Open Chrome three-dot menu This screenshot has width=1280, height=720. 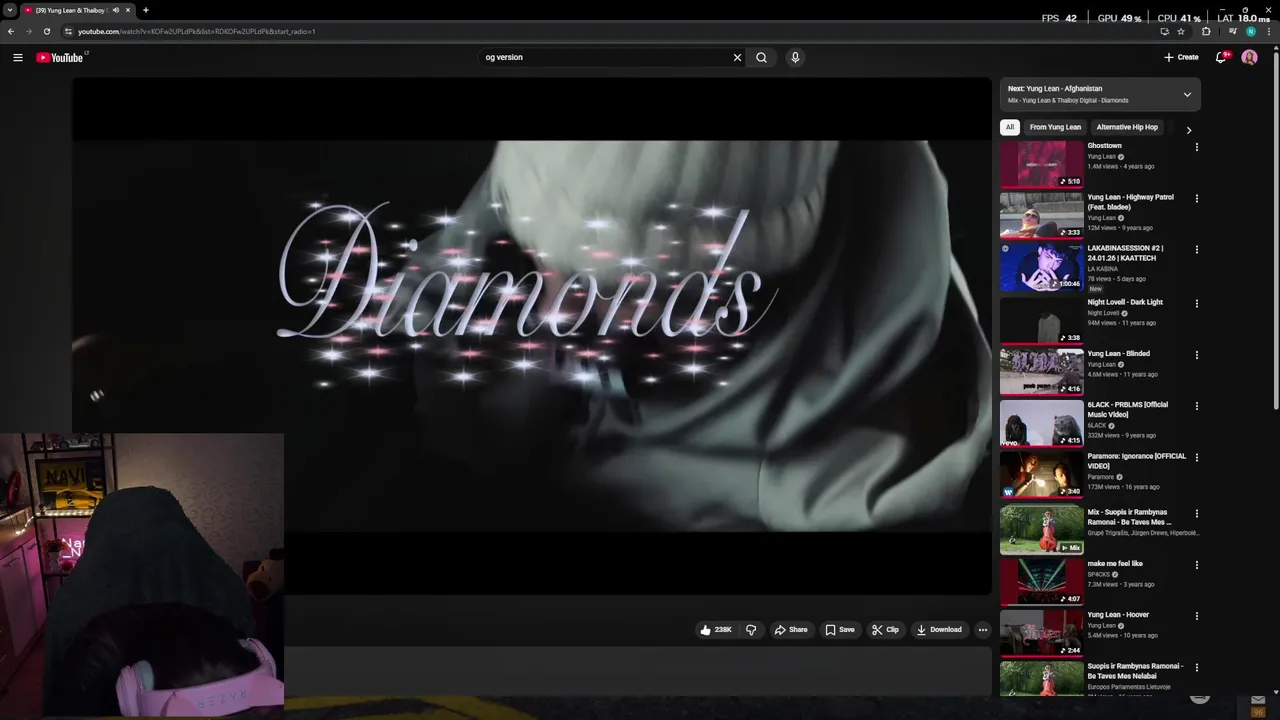pos(1270,31)
